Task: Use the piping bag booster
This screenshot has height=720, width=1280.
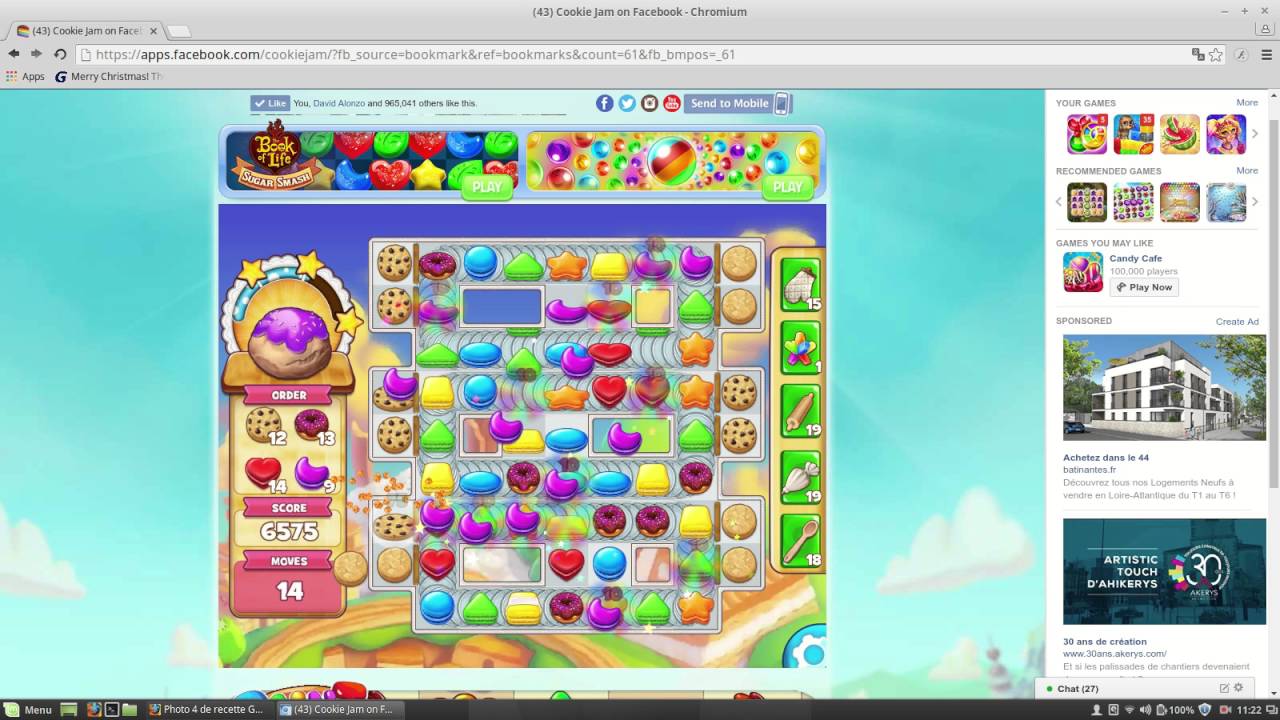Action: coord(800,476)
